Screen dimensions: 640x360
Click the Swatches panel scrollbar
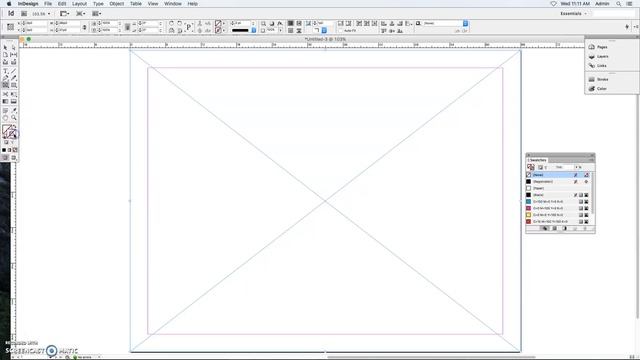point(593,192)
